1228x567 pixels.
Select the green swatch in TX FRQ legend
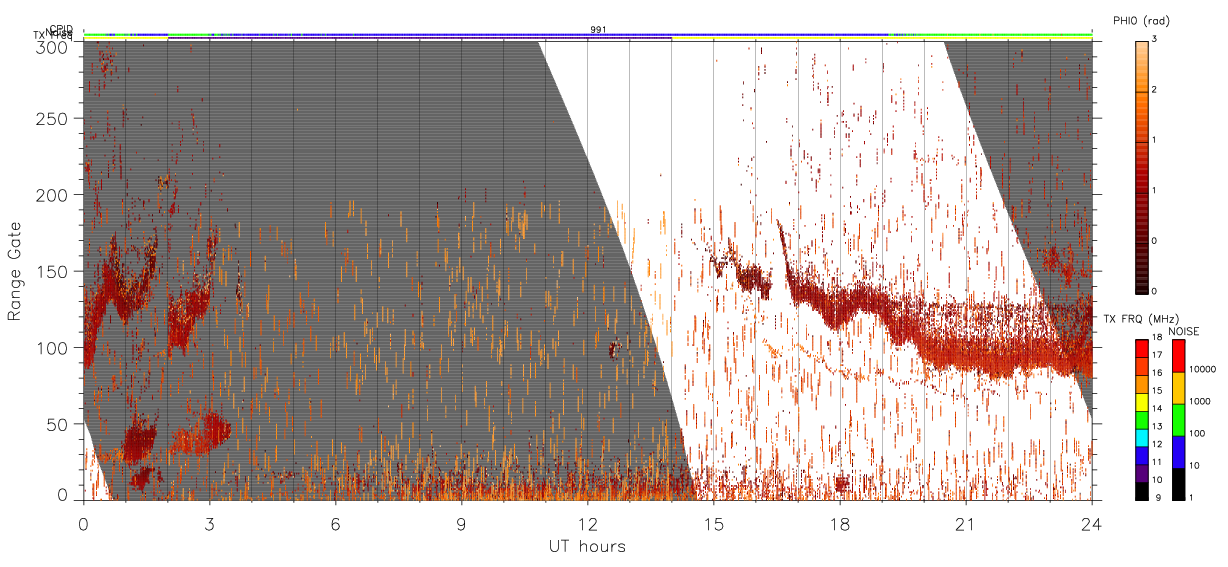[x=1142, y=420]
